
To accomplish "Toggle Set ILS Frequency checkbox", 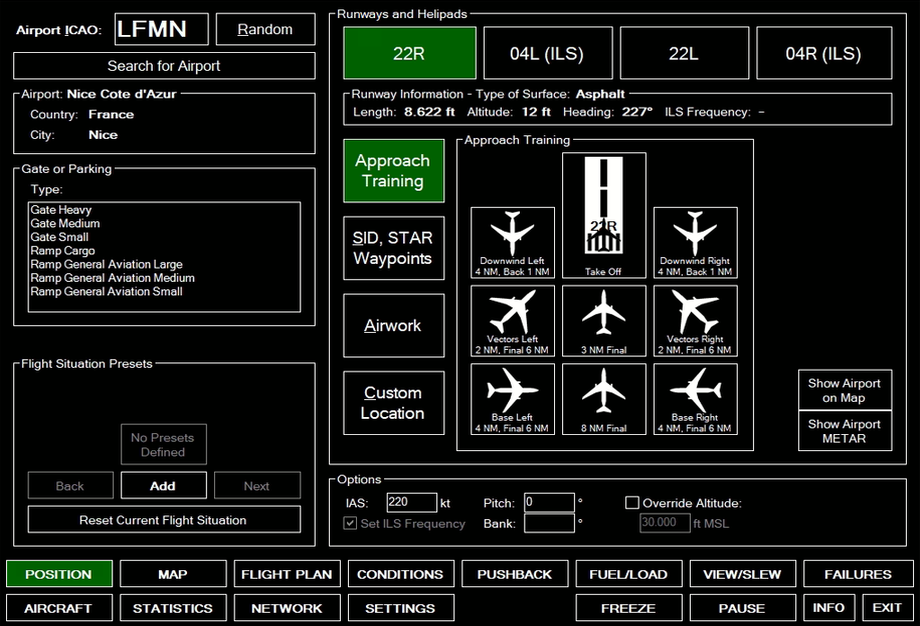I will point(350,523).
